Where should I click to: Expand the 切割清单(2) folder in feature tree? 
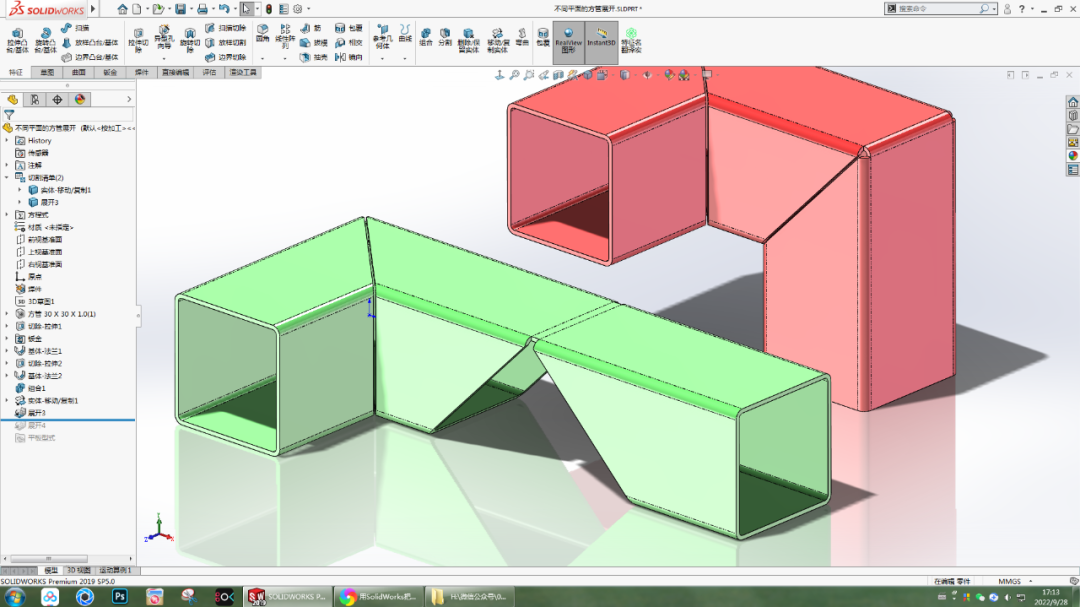tap(7, 177)
